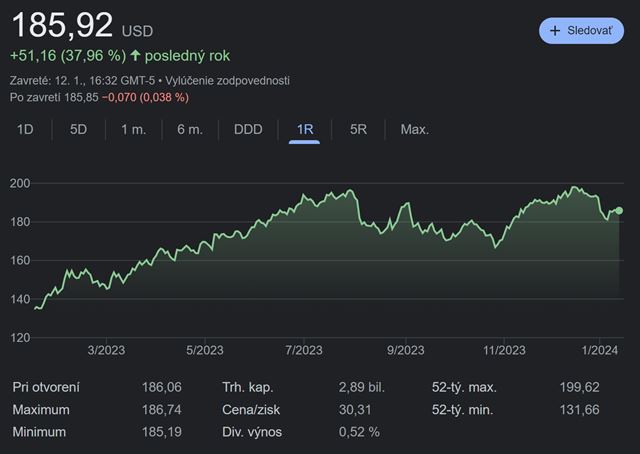
Task: Open the Vylúčenie zodpovednosti disclaimer link
Action: 229,80
